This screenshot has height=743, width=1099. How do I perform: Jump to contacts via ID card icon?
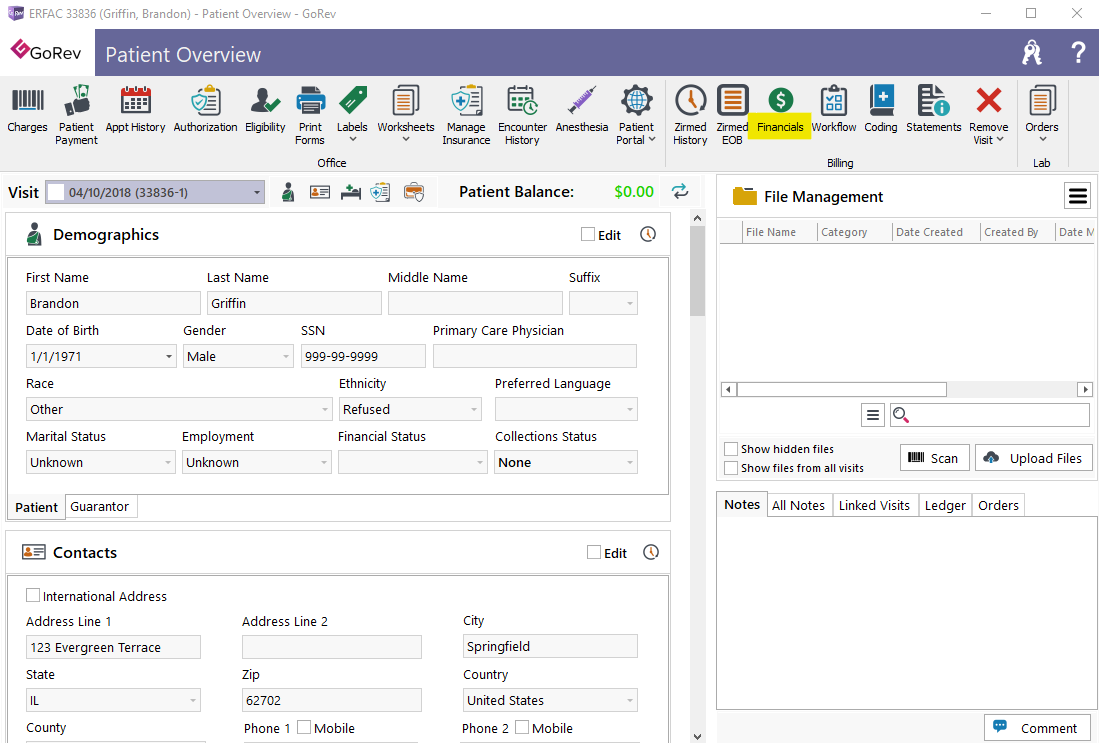click(x=320, y=192)
